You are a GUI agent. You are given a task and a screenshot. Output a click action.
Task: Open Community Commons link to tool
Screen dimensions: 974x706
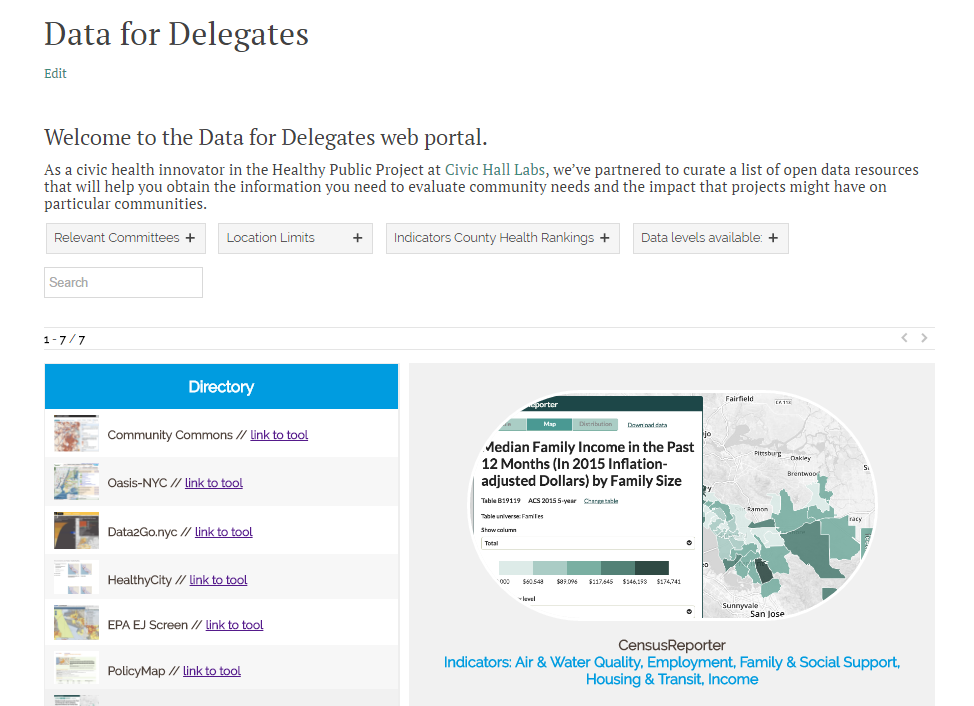[x=279, y=435]
